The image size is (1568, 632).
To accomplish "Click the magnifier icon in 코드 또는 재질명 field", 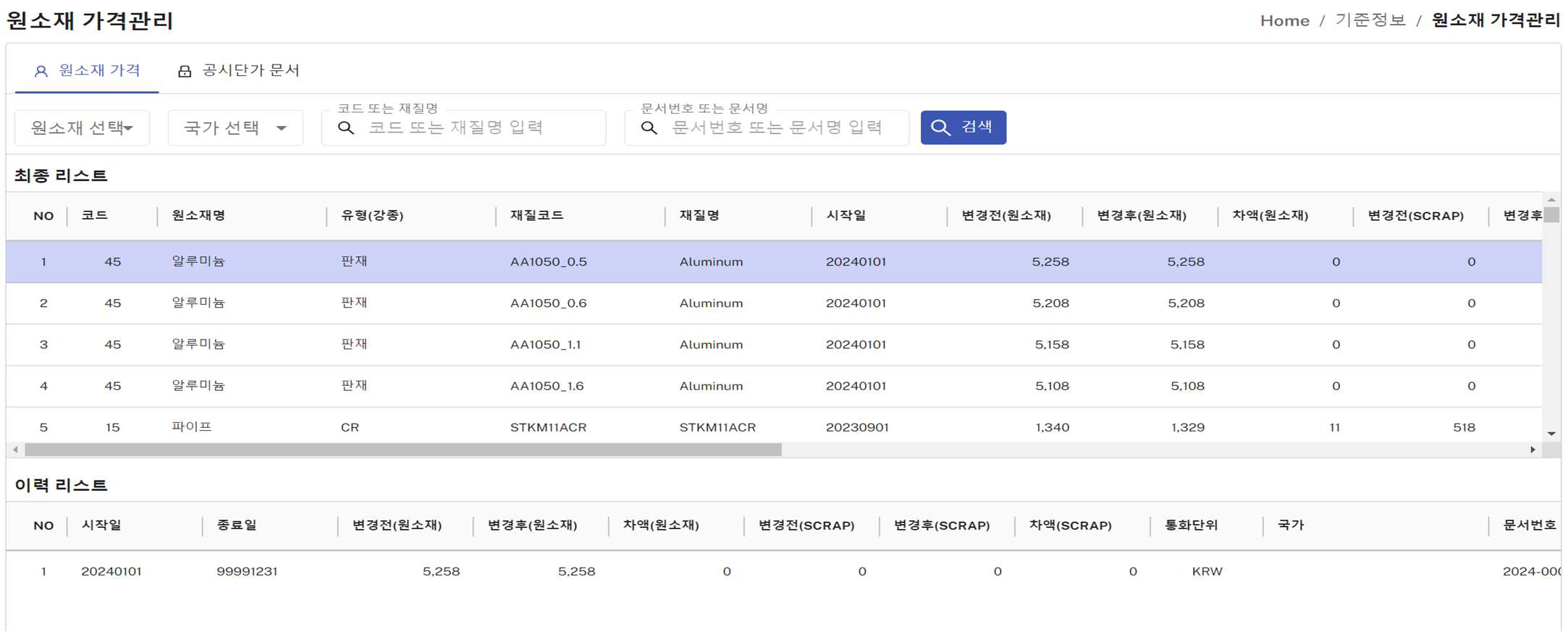I will click(346, 128).
